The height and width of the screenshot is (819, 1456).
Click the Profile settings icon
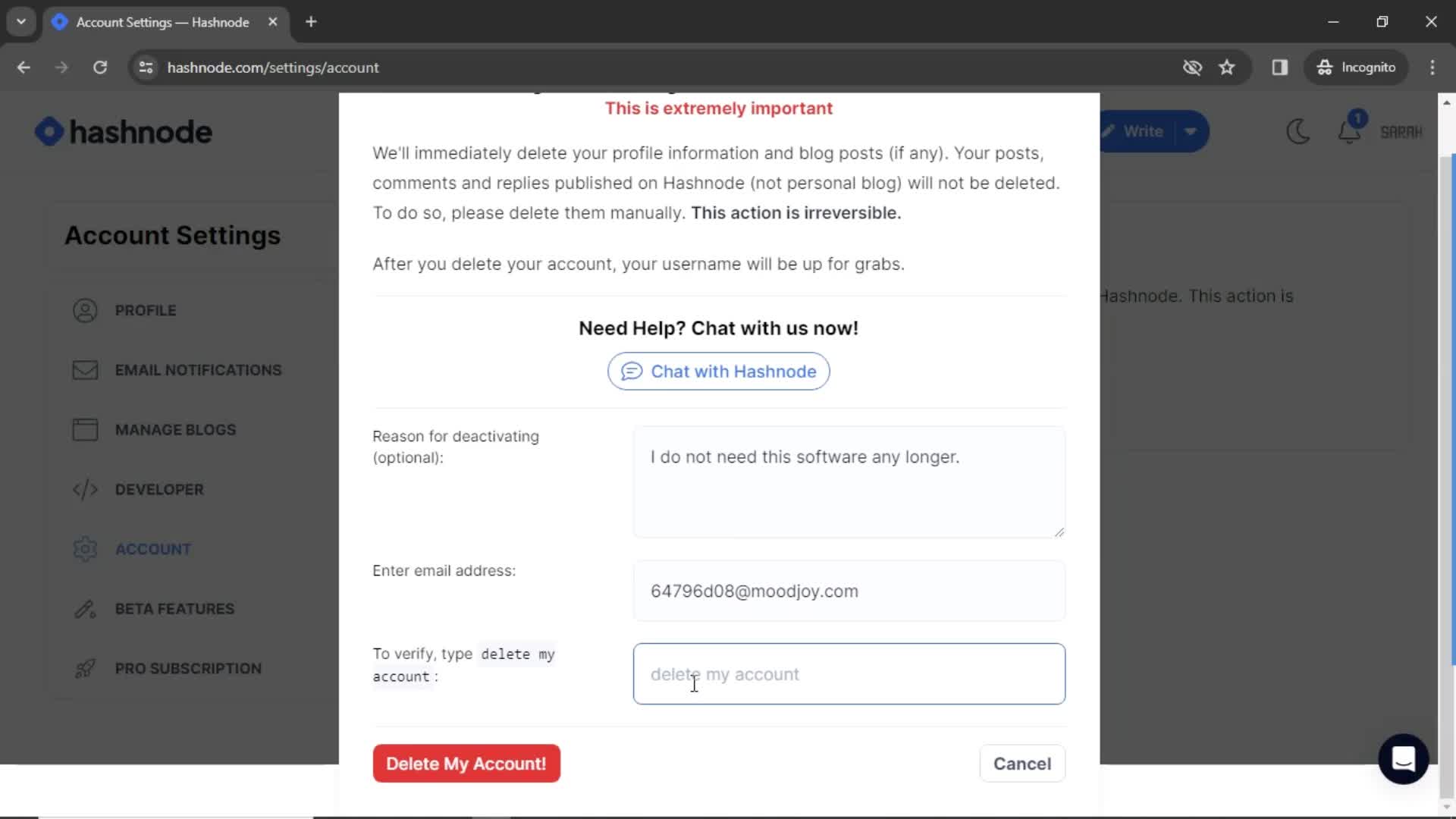tap(85, 310)
